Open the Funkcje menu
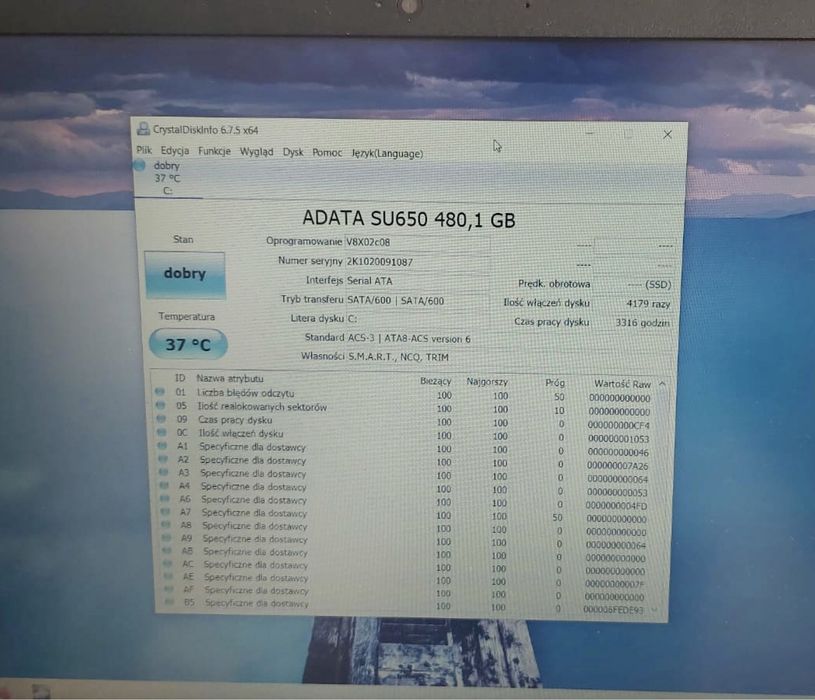Viewport: 815px width, 700px height. 214,151
